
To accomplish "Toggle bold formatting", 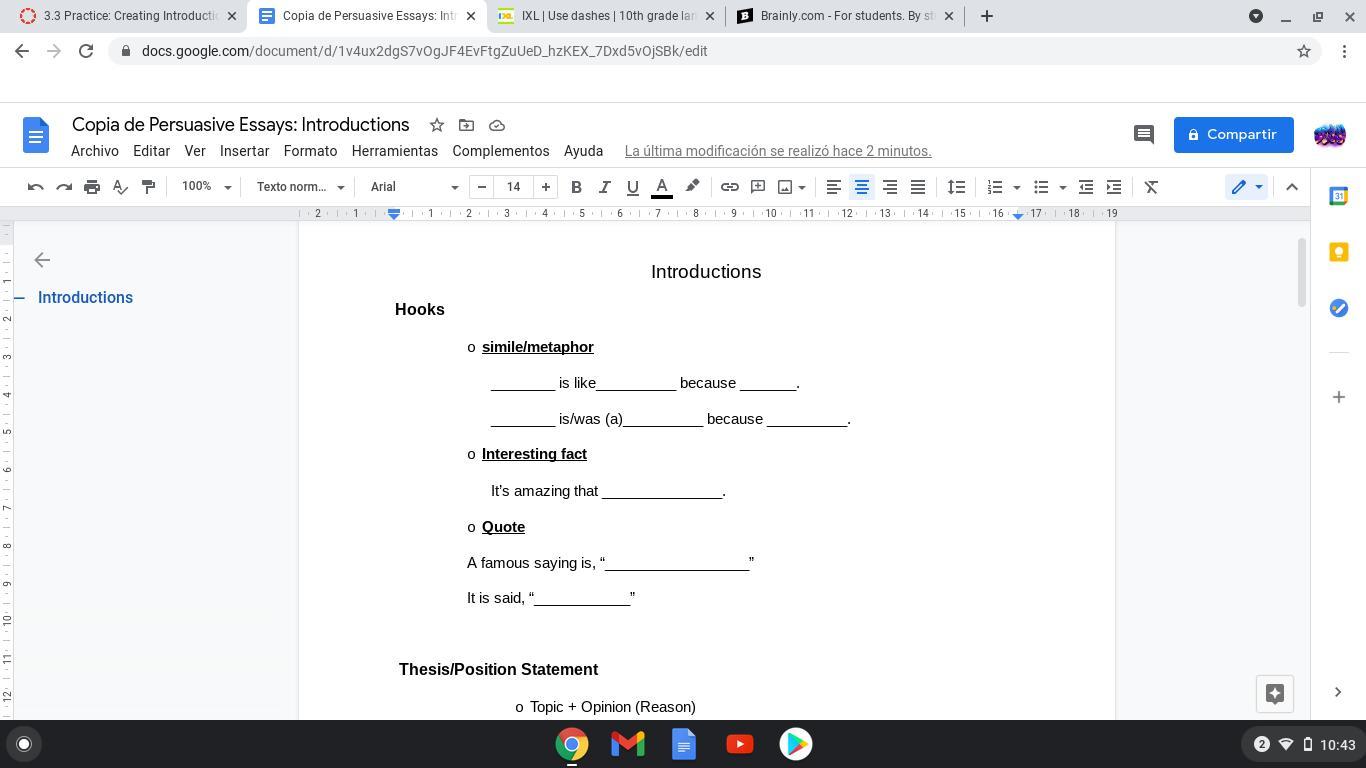I will tap(576, 187).
